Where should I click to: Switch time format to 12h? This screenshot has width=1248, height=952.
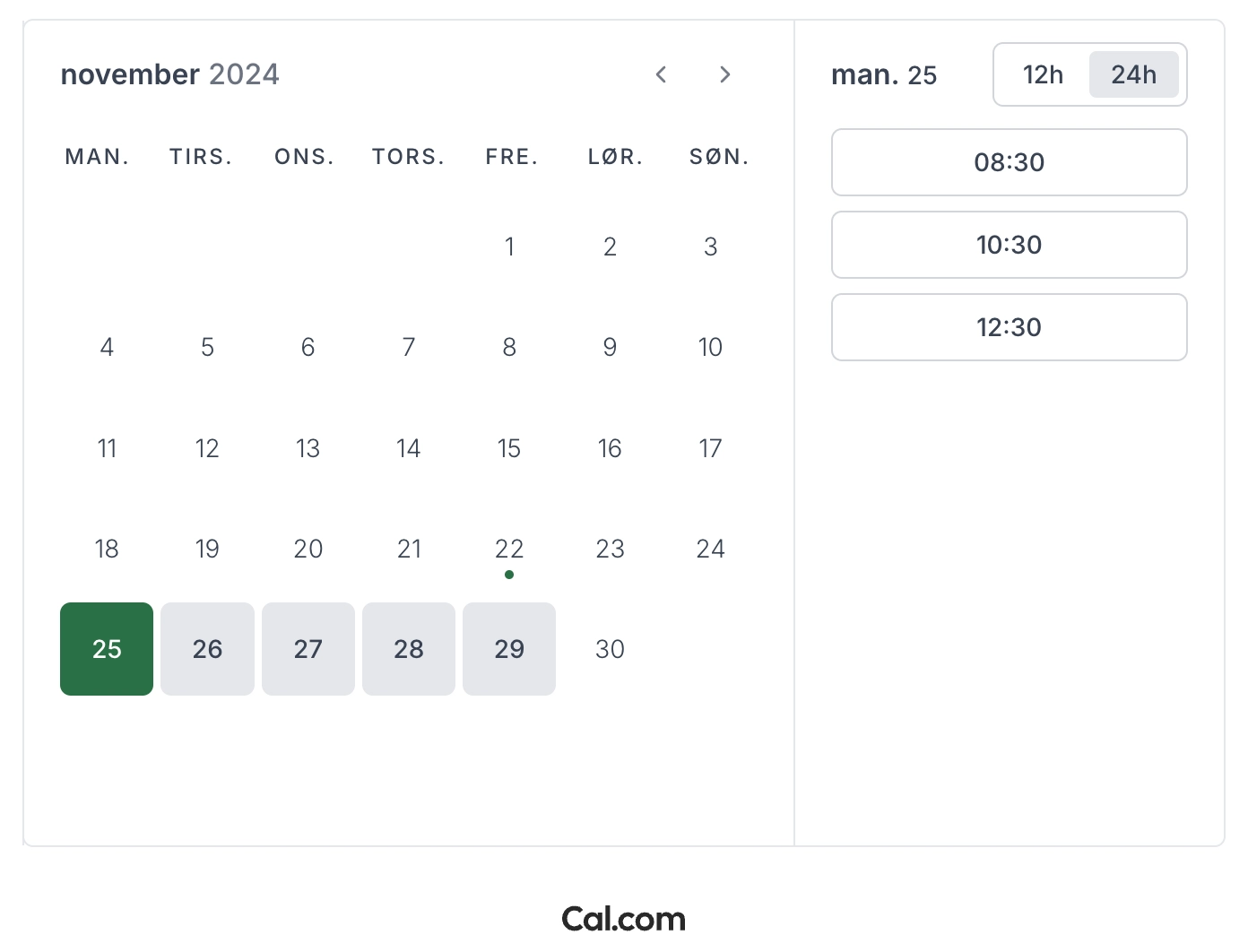pyautogui.click(x=1043, y=74)
